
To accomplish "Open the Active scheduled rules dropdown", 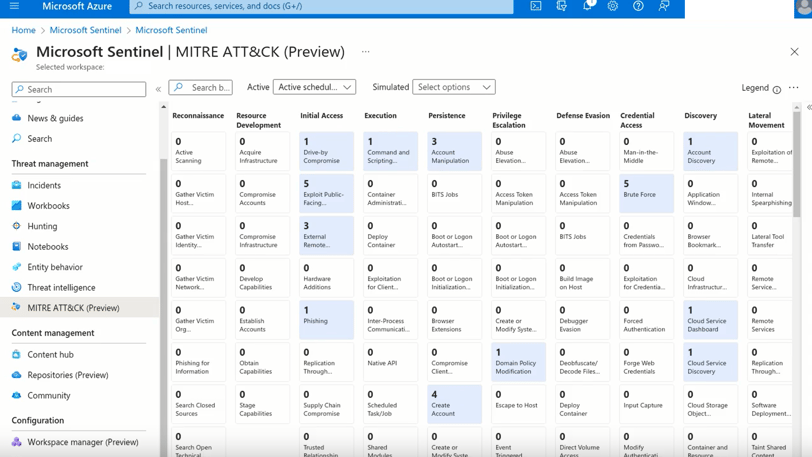I will coord(314,87).
